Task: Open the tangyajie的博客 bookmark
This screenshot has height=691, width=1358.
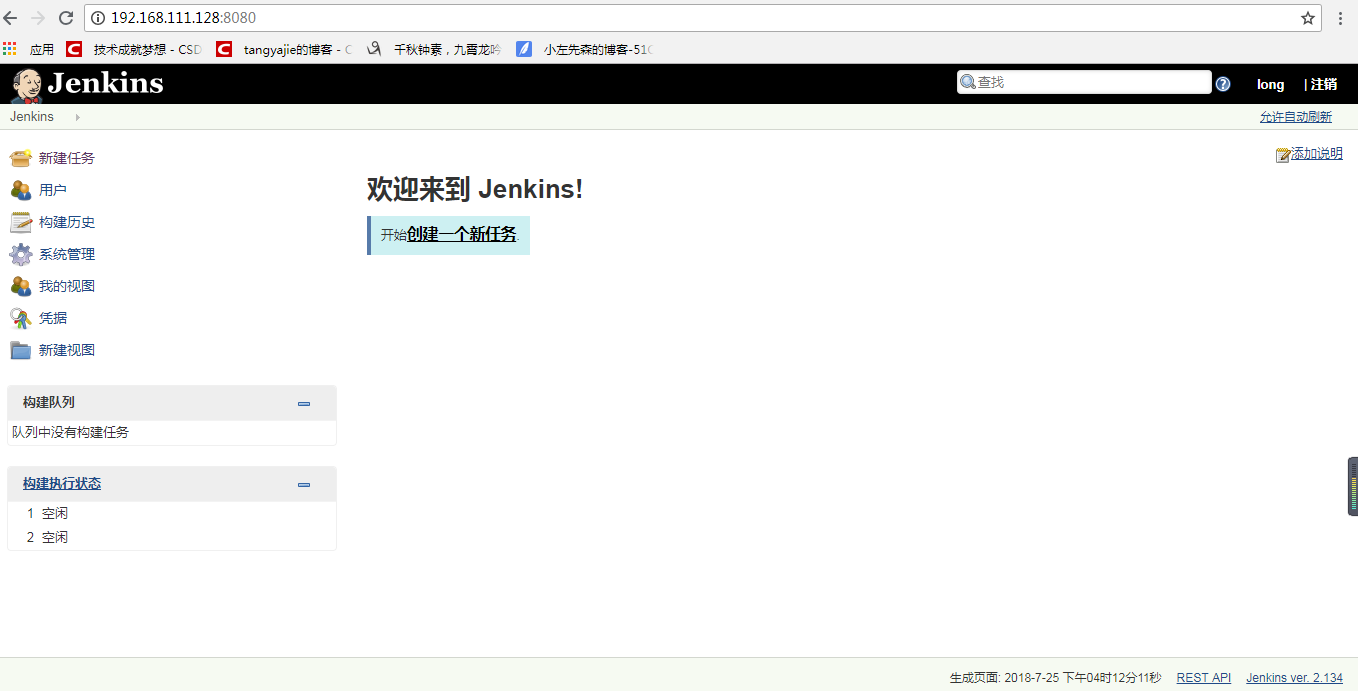Action: click(x=284, y=49)
